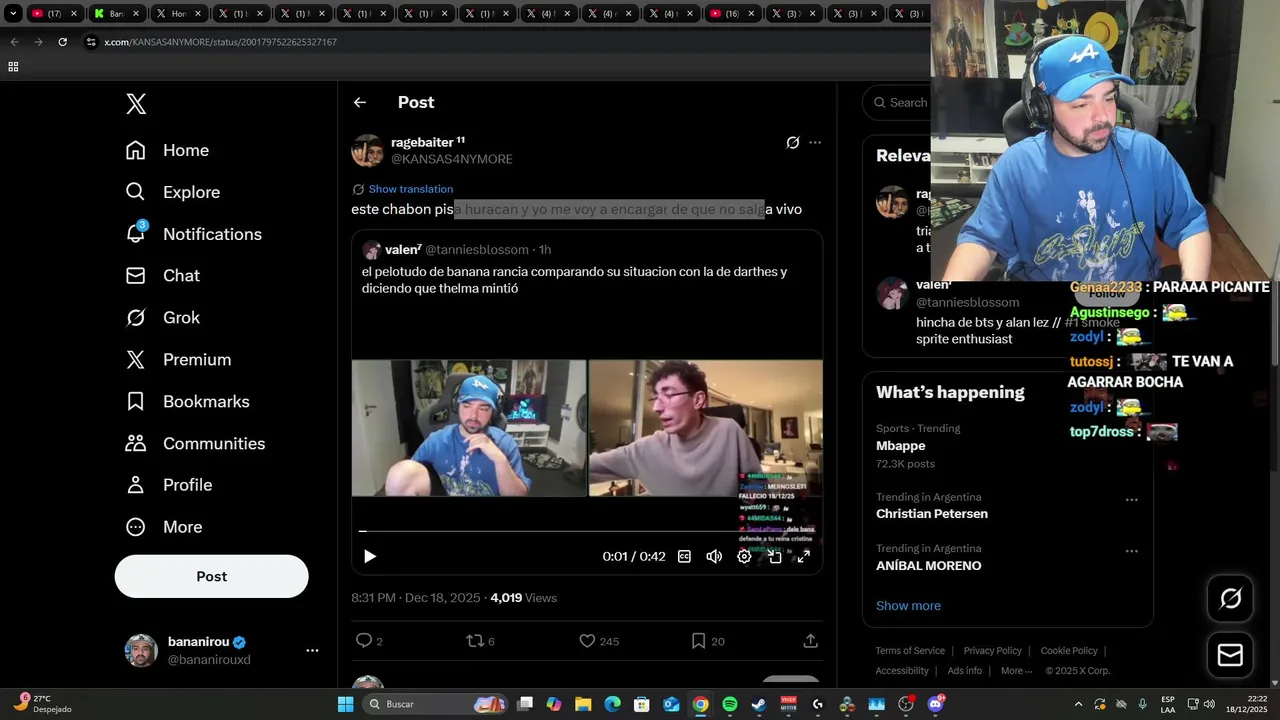
Task: Open the Windows Start menu
Action: tap(345, 704)
